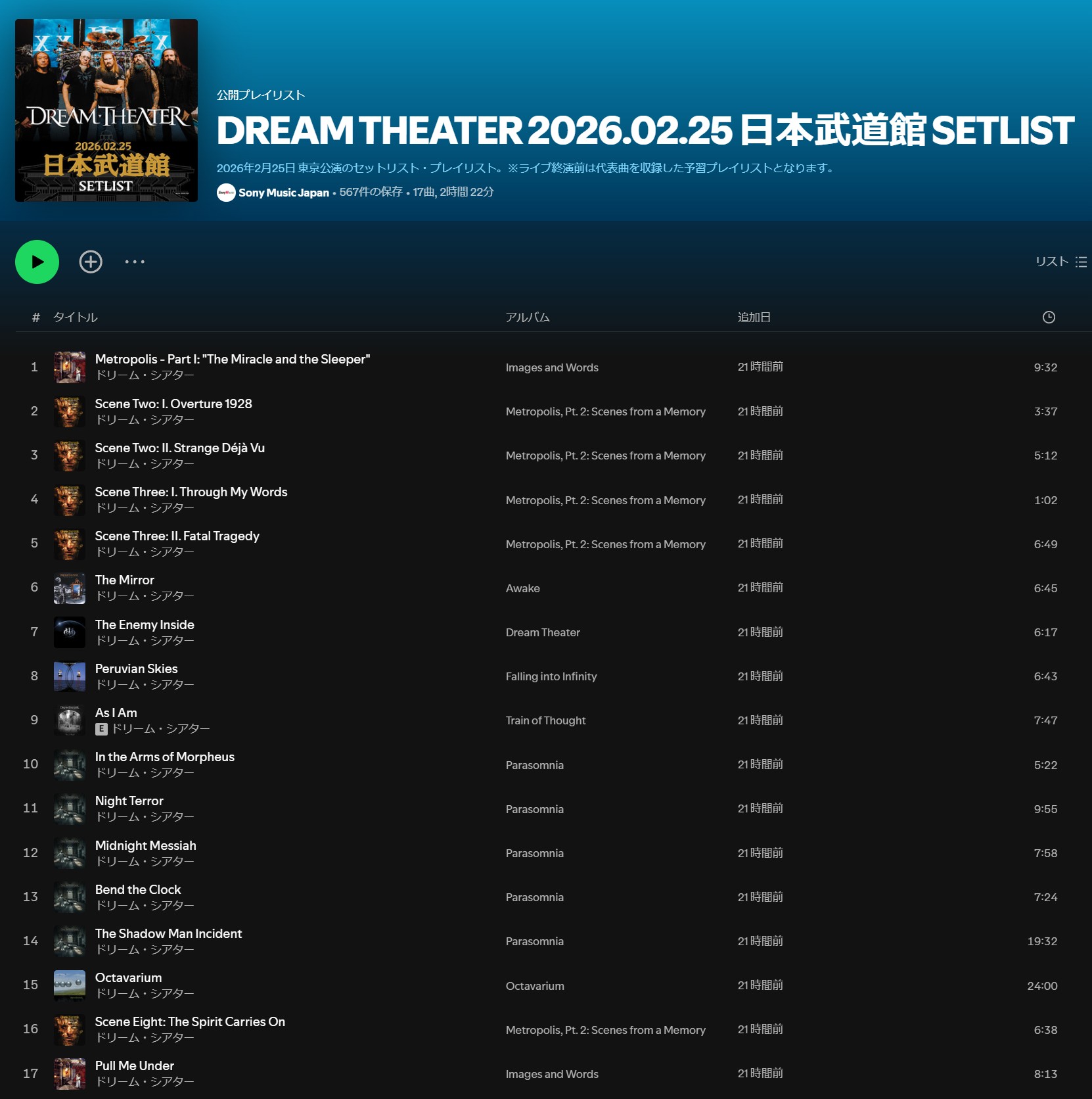Viewport: 1092px width, 1099px height.
Task: Play the Dream Theater setlist playlist
Action: click(x=37, y=262)
